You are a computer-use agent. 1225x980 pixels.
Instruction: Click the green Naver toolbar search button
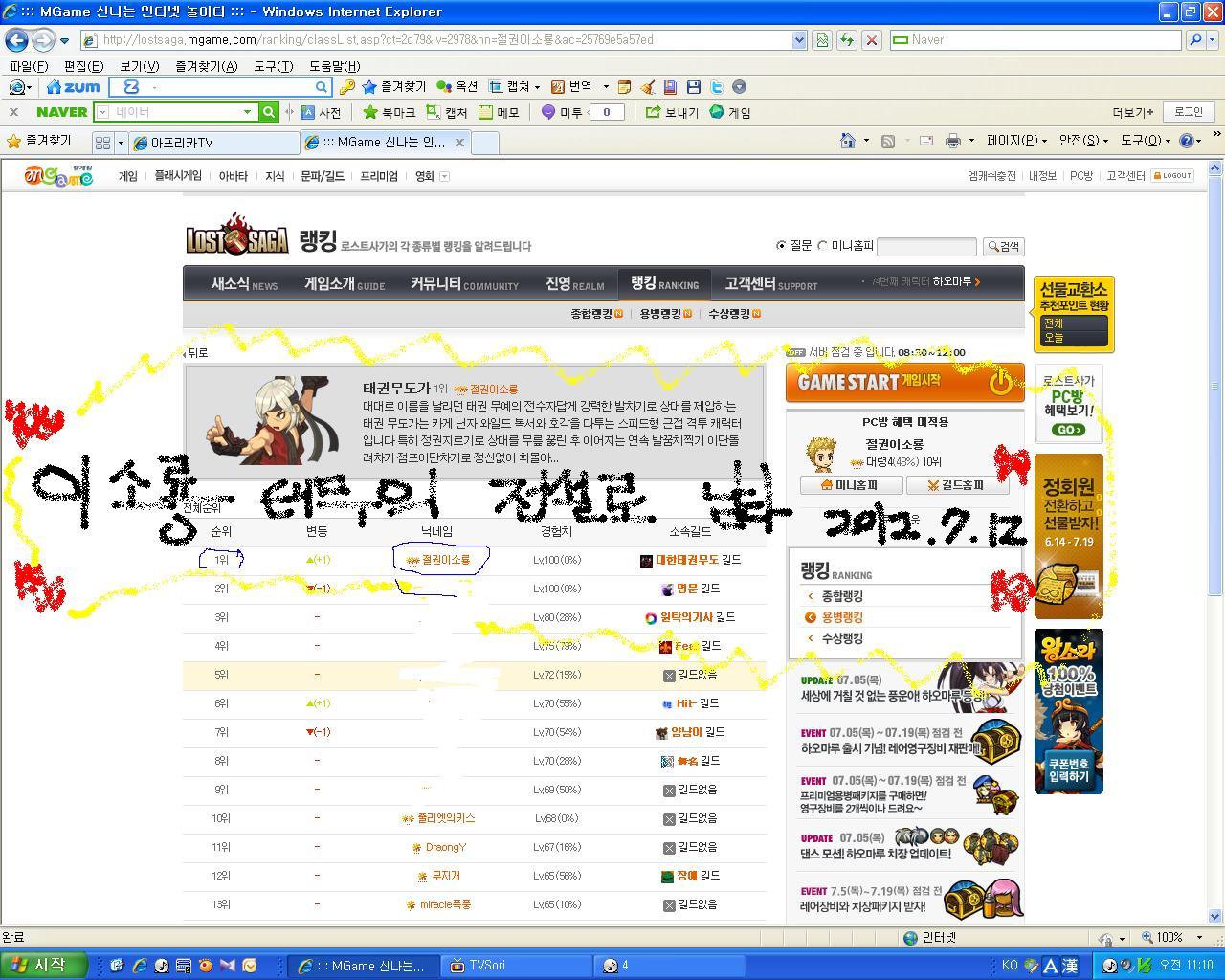click(269, 112)
